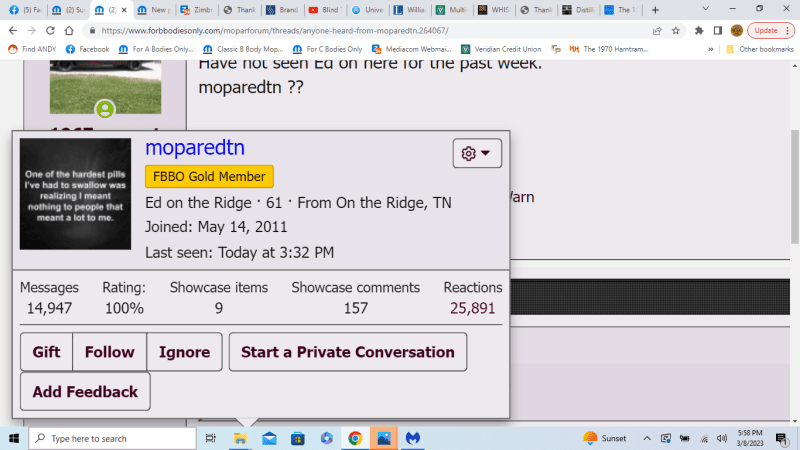This screenshot has height=450, width=800.
Task: Open the Facebook bookmark
Action: click(x=87, y=48)
